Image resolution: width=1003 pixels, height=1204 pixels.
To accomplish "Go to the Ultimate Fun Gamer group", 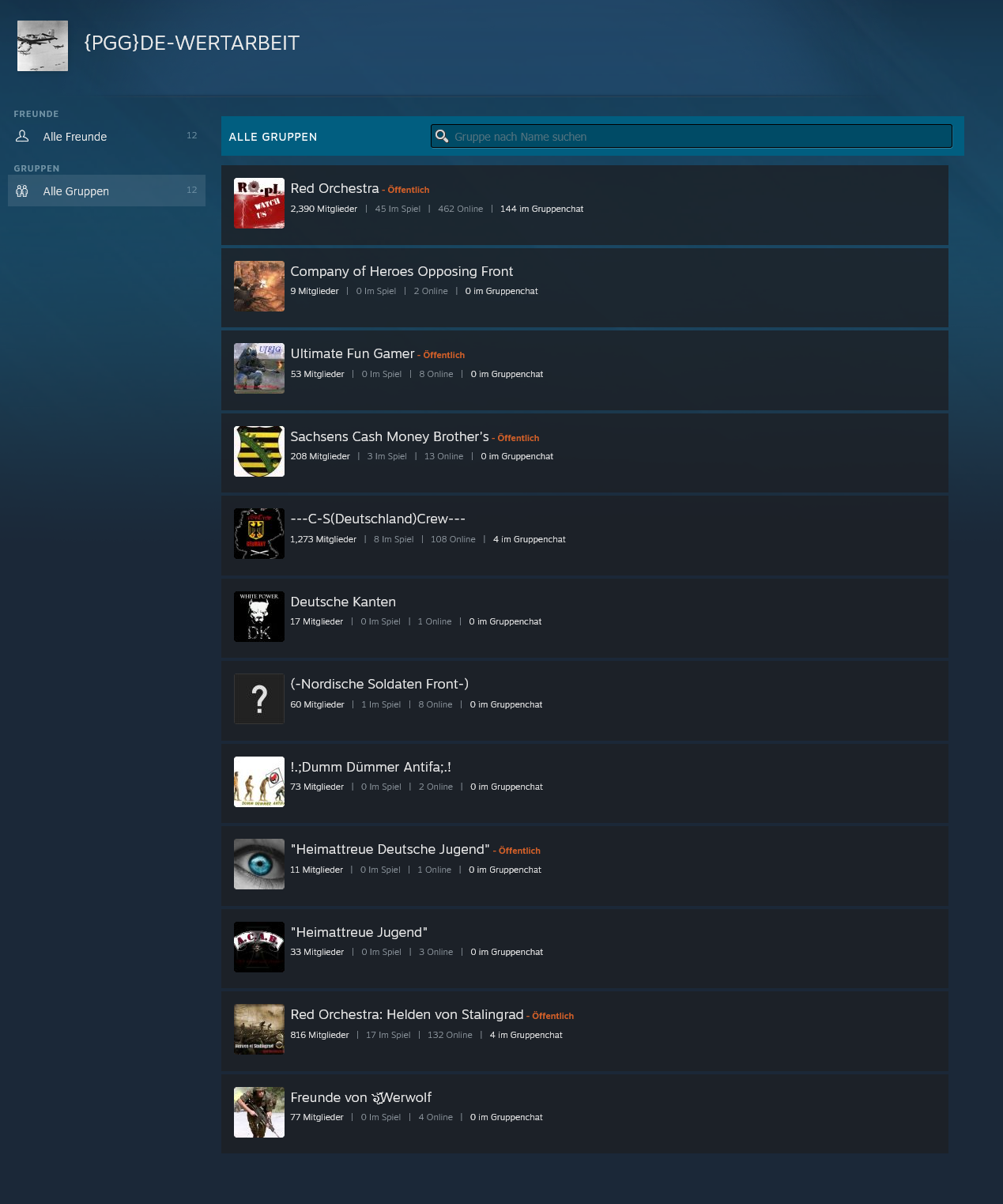I will pyautogui.click(x=352, y=353).
